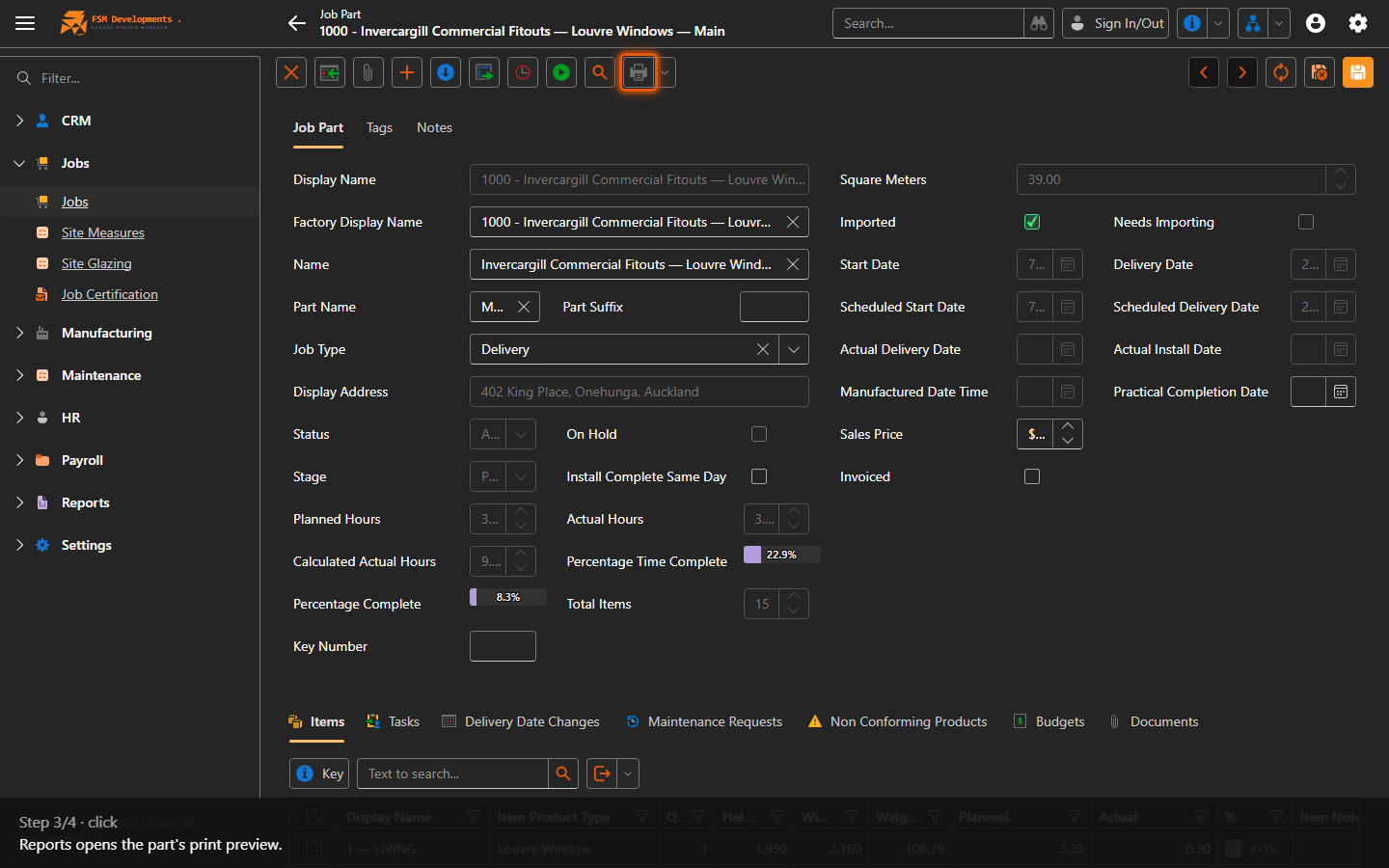Open dropdown next to the info icon
The image size is (1389, 868).
coord(1218,23)
